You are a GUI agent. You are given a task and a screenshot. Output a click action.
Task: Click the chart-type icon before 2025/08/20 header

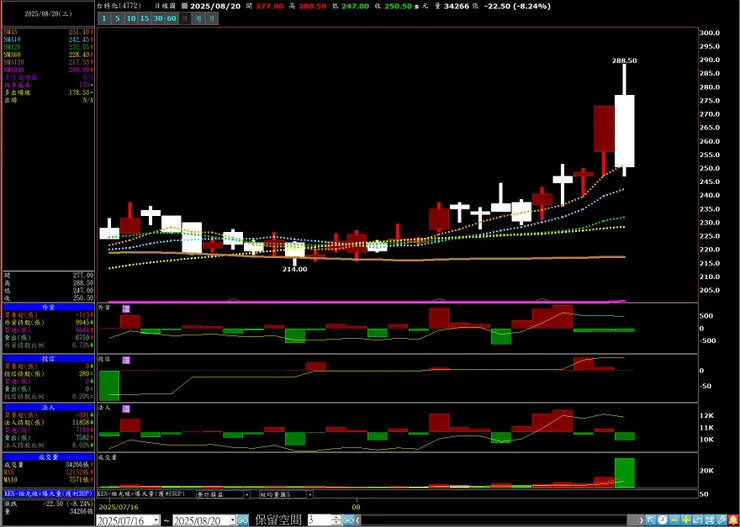click(184, 7)
